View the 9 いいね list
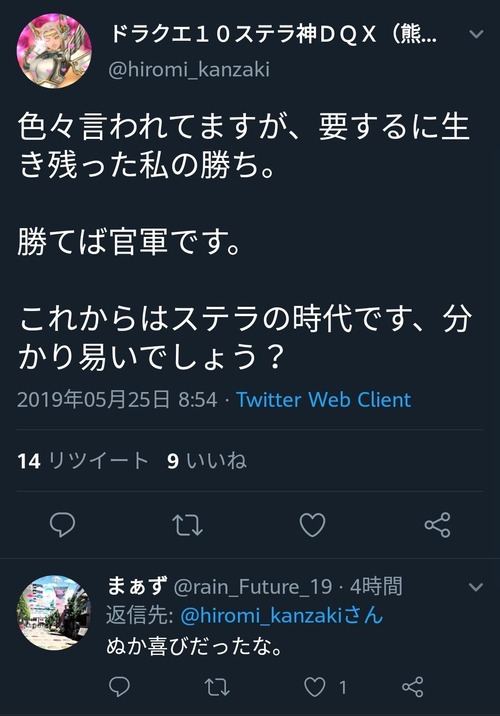The image size is (500, 716). (x=207, y=461)
